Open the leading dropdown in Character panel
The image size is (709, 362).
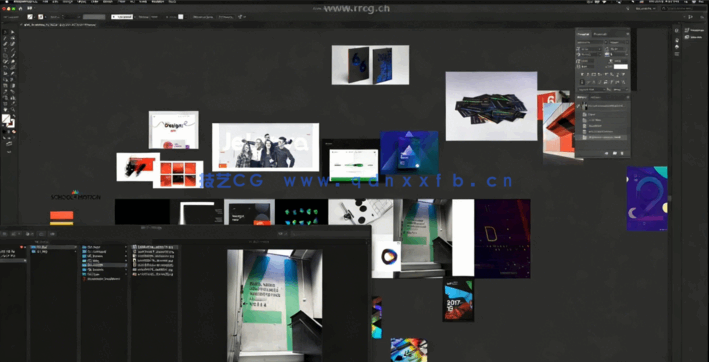[x=618, y=49]
